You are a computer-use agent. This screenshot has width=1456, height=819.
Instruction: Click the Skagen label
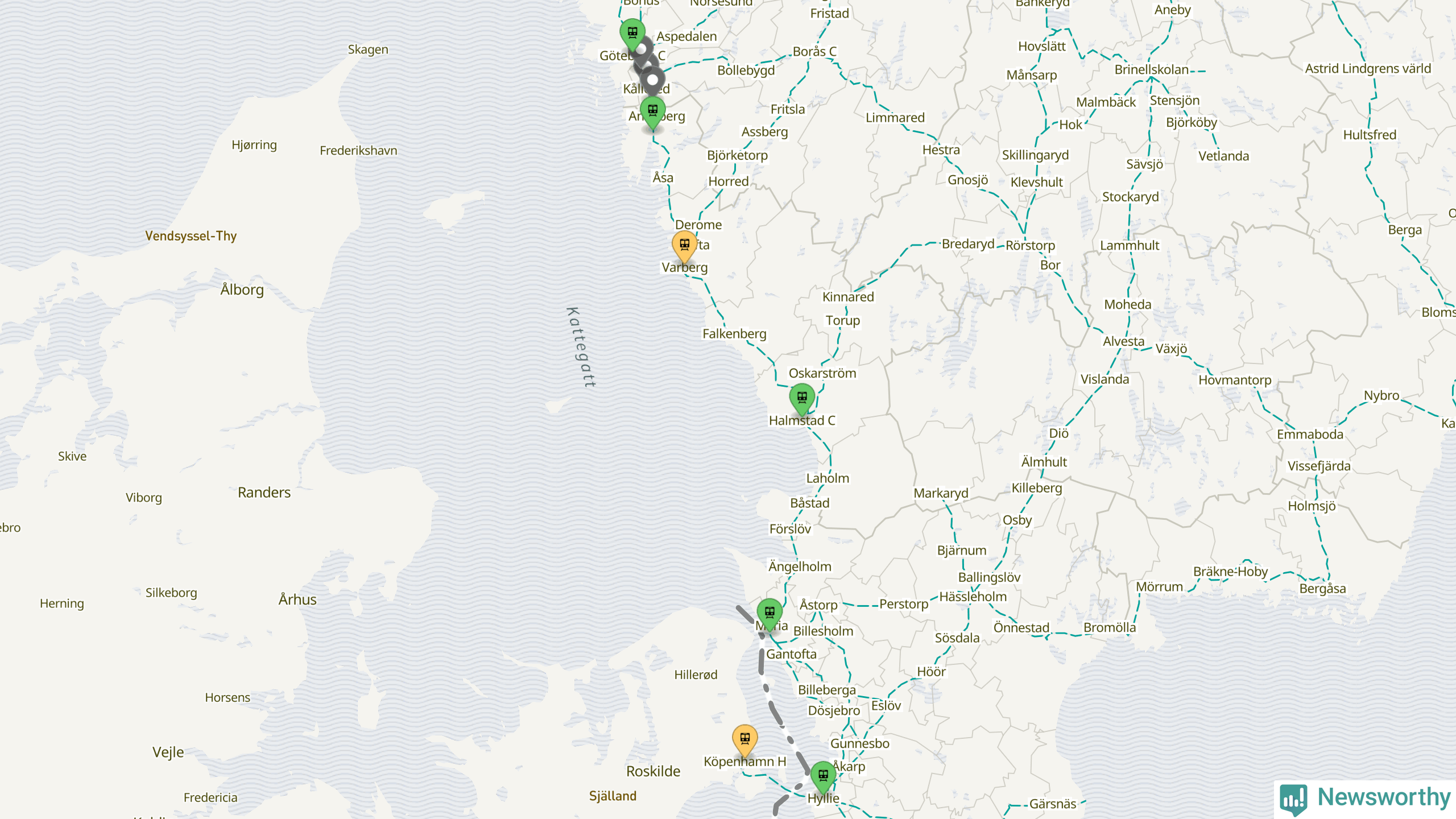(368, 50)
